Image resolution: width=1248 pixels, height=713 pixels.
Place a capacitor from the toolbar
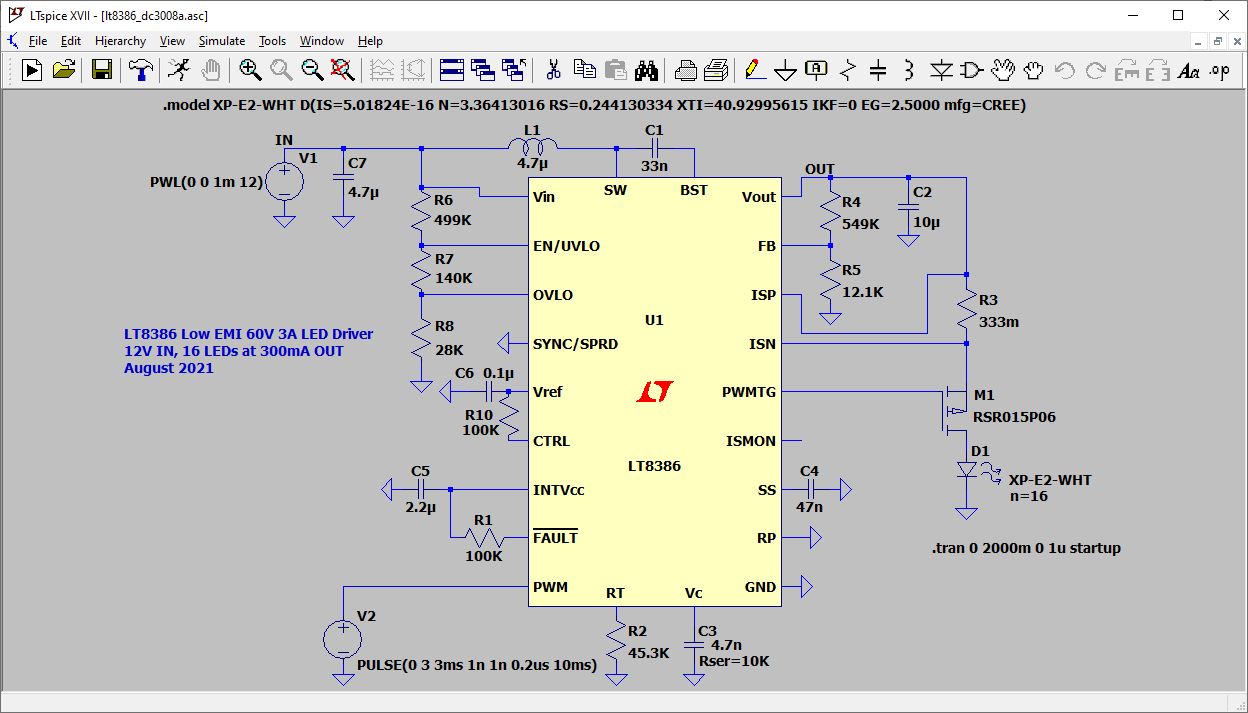(878, 69)
